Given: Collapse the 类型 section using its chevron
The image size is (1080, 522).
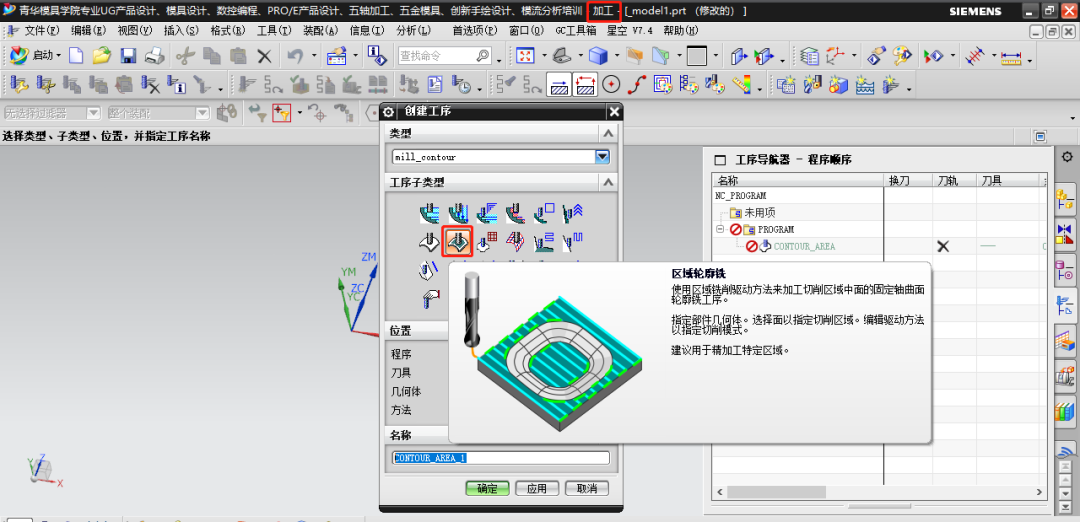Looking at the screenshot, I should [x=606, y=133].
